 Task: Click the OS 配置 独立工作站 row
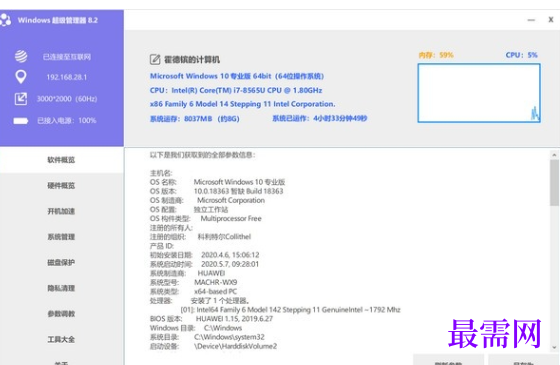pyautogui.click(x=189, y=210)
